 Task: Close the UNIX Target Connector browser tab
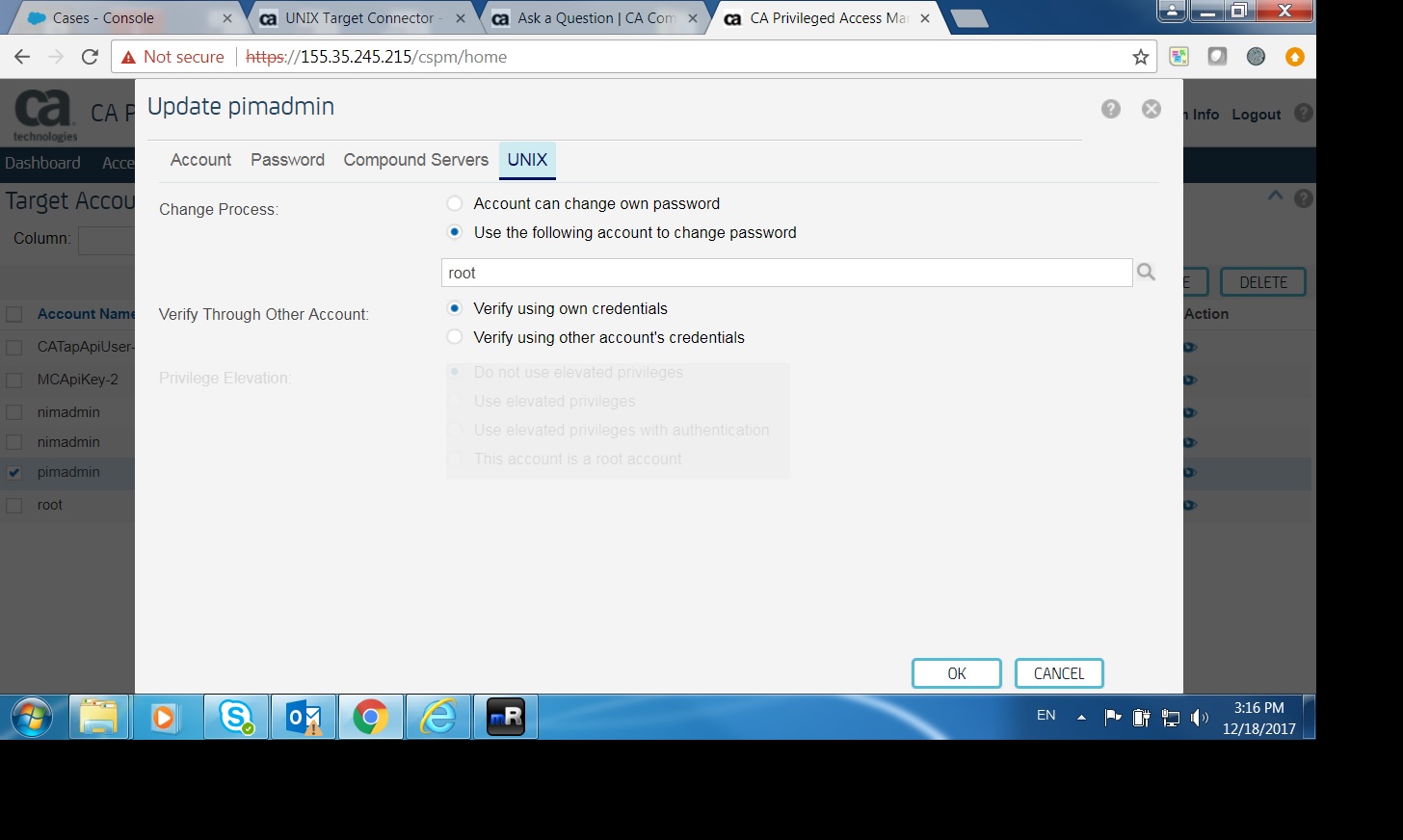[461, 18]
